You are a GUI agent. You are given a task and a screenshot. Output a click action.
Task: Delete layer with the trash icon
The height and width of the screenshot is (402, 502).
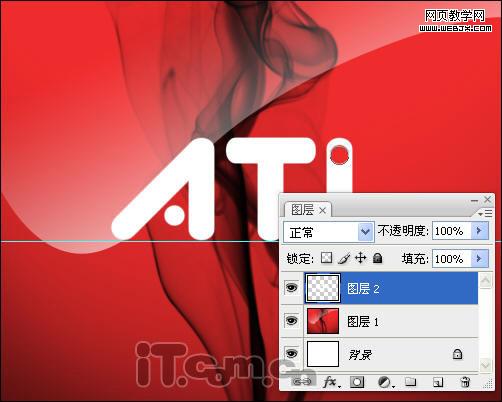[465, 382]
